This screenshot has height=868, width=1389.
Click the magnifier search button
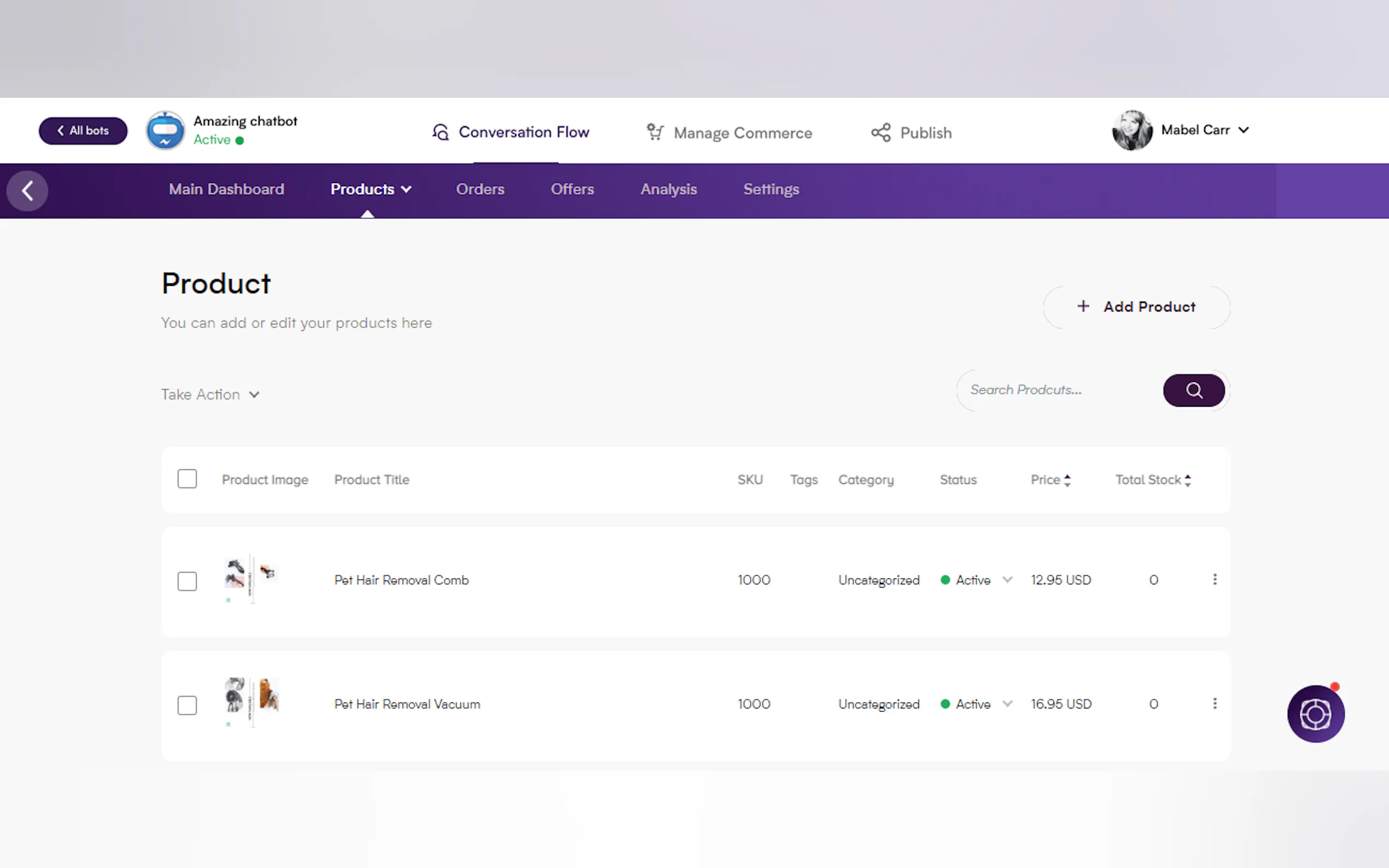(1193, 390)
